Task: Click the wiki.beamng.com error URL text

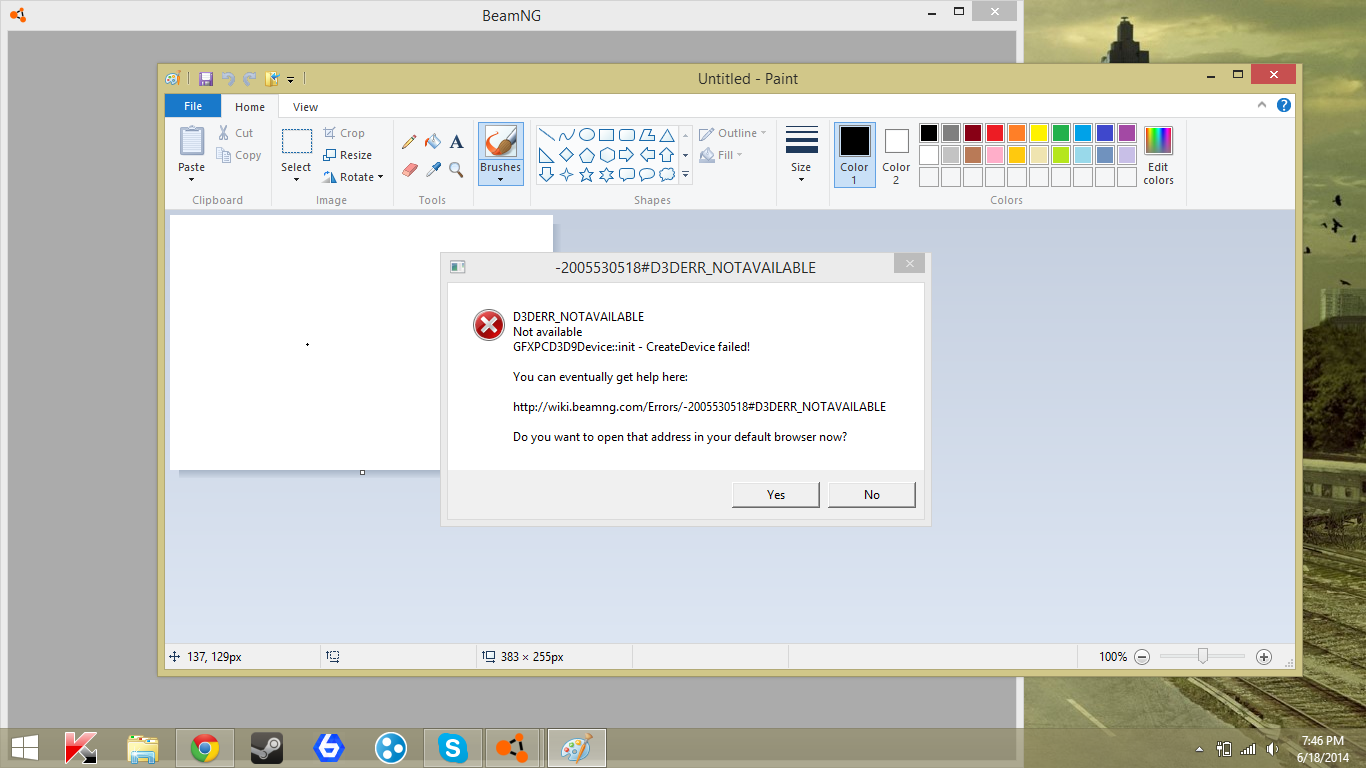Action: pos(699,407)
